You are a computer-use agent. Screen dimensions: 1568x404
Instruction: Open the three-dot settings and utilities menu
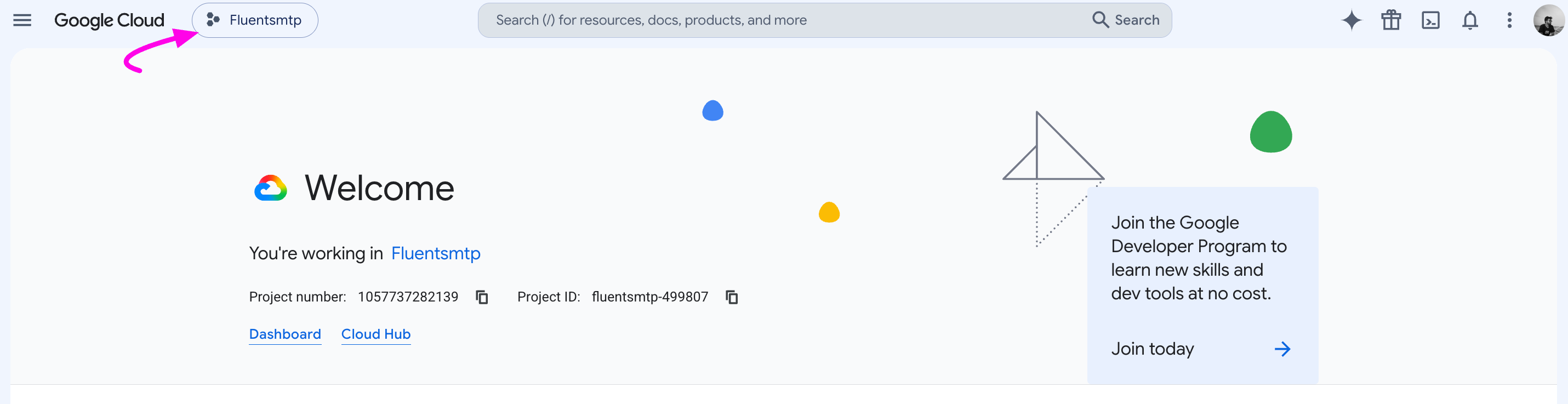[1509, 20]
